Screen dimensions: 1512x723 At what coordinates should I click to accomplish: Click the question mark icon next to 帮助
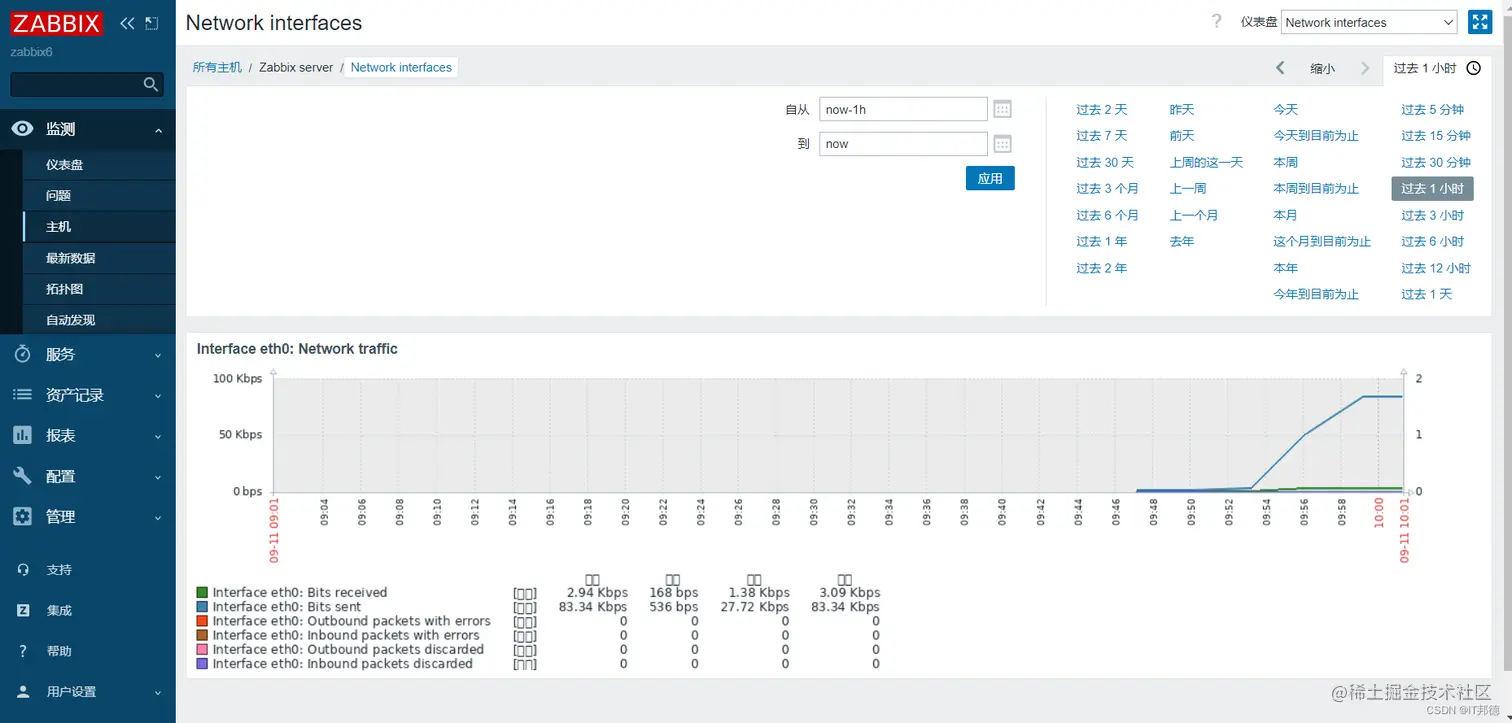[23, 651]
